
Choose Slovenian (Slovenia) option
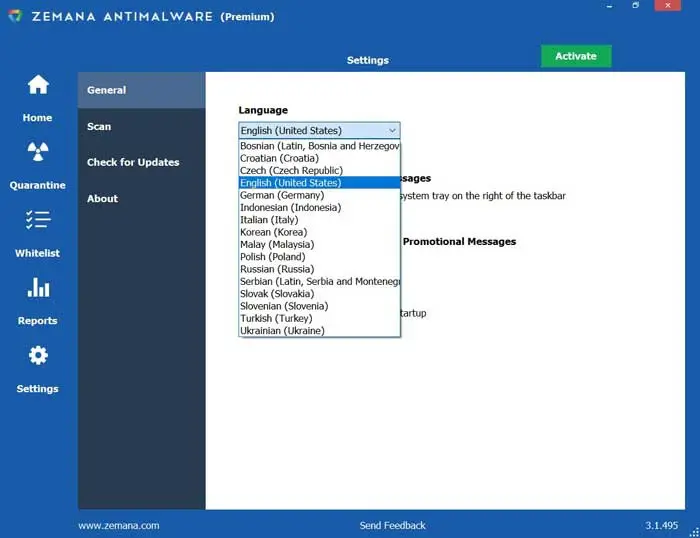click(x=320, y=306)
